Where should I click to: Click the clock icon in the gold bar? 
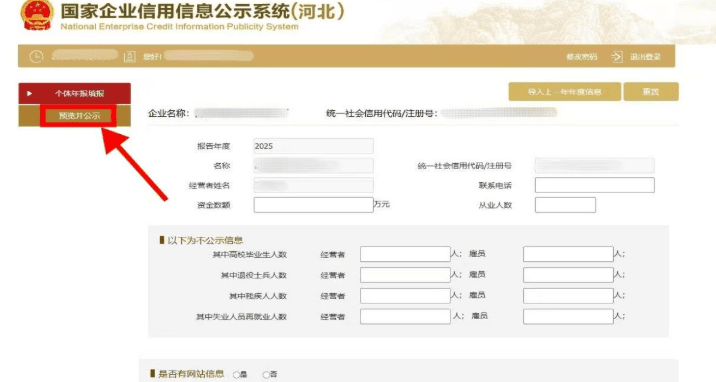37,57
